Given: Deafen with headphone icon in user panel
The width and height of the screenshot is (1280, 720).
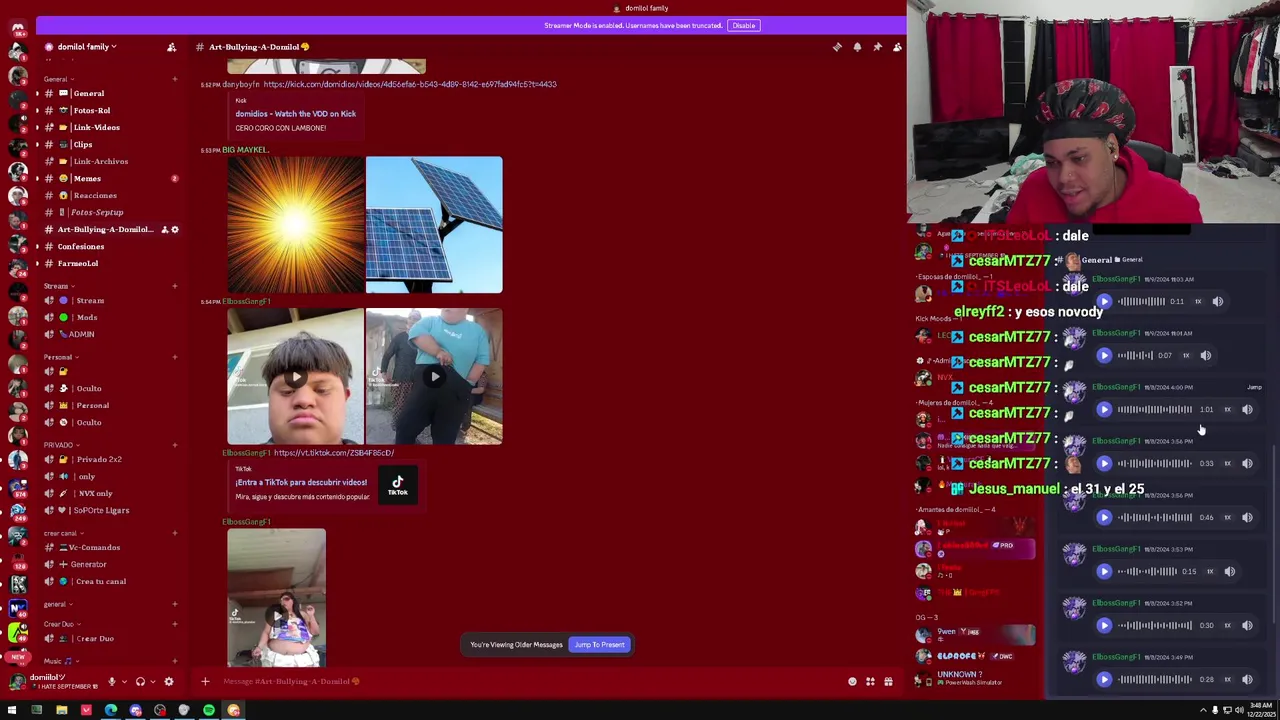Looking at the screenshot, I should point(140,682).
